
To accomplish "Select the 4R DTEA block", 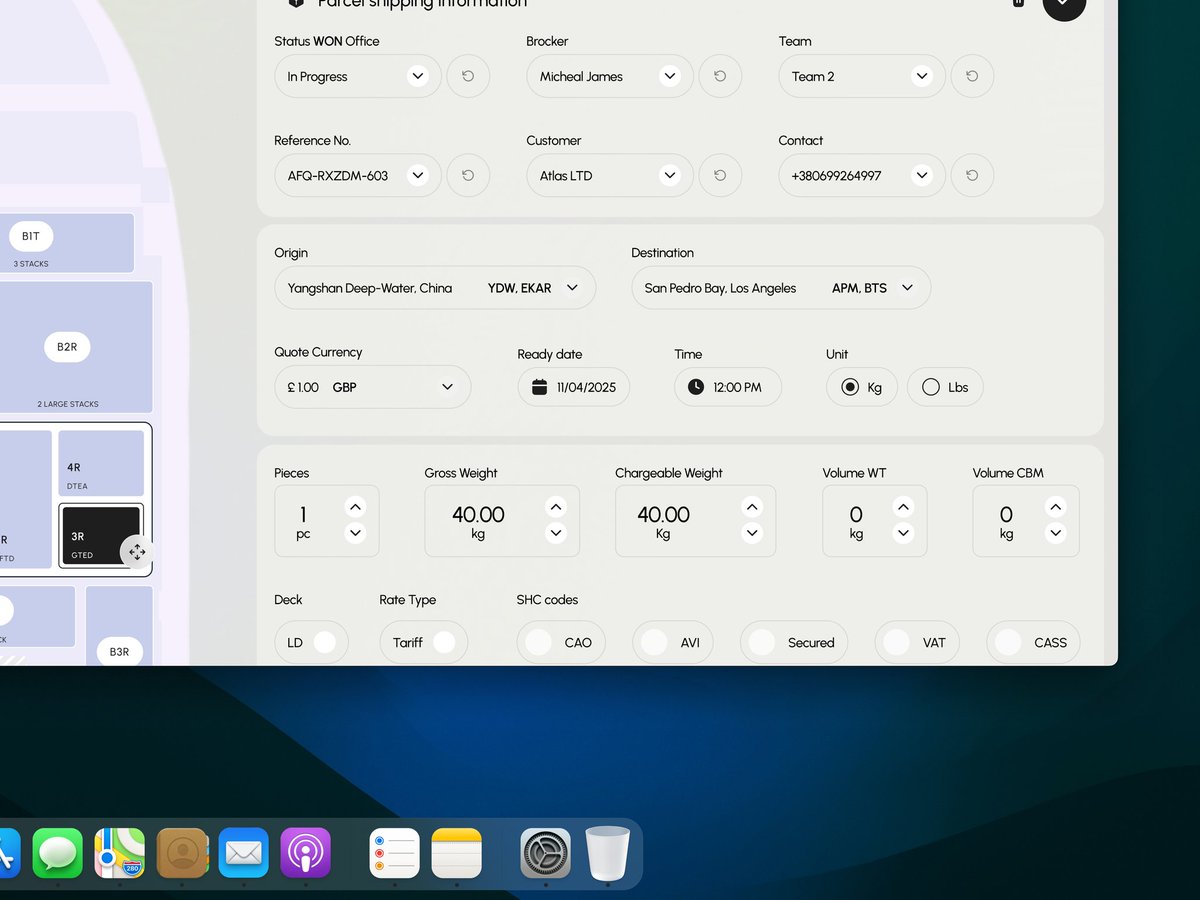I will (101, 463).
